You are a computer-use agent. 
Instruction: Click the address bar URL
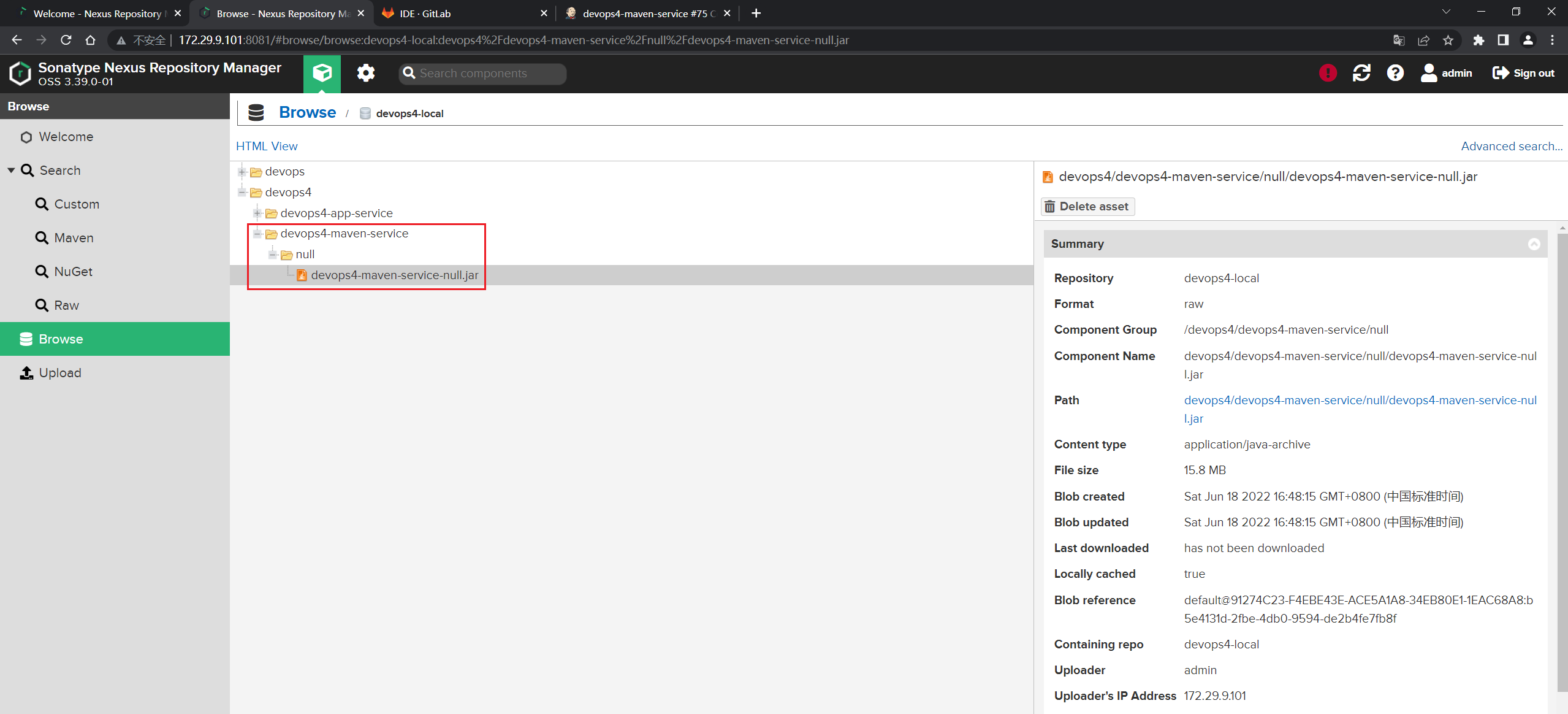tap(513, 40)
